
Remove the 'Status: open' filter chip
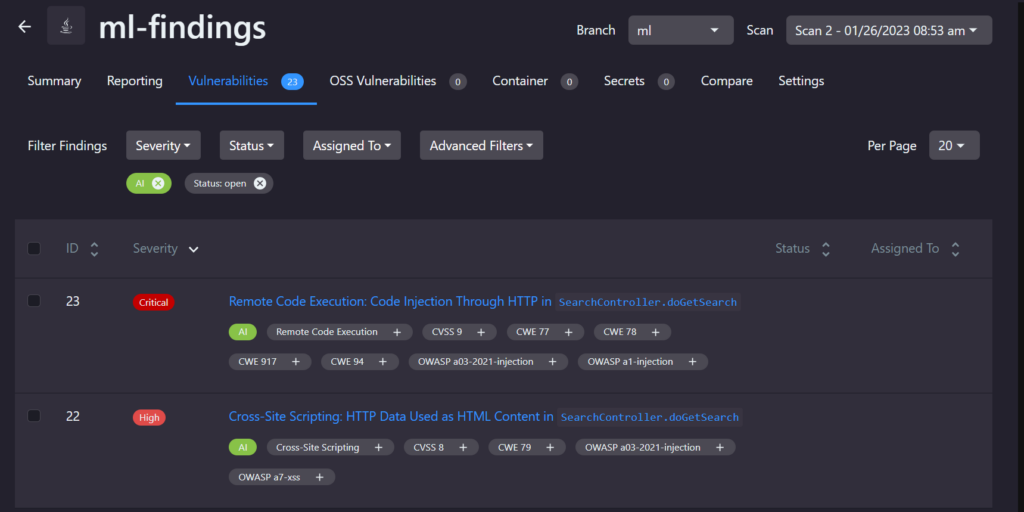260,183
